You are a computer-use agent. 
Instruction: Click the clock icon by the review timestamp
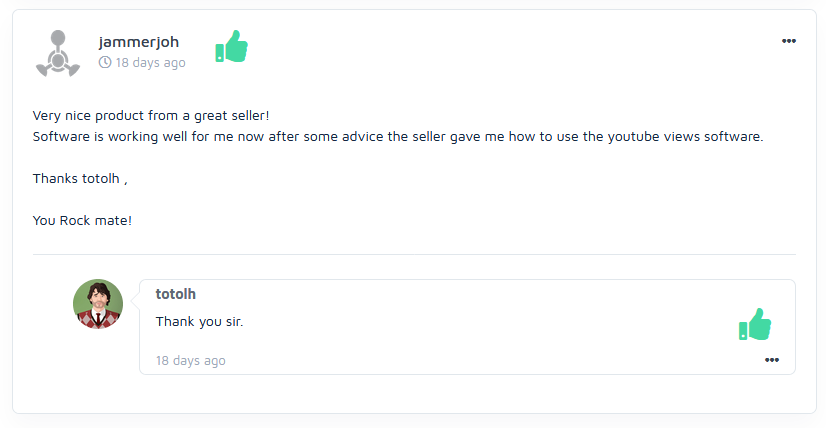click(x=105, y=62)
